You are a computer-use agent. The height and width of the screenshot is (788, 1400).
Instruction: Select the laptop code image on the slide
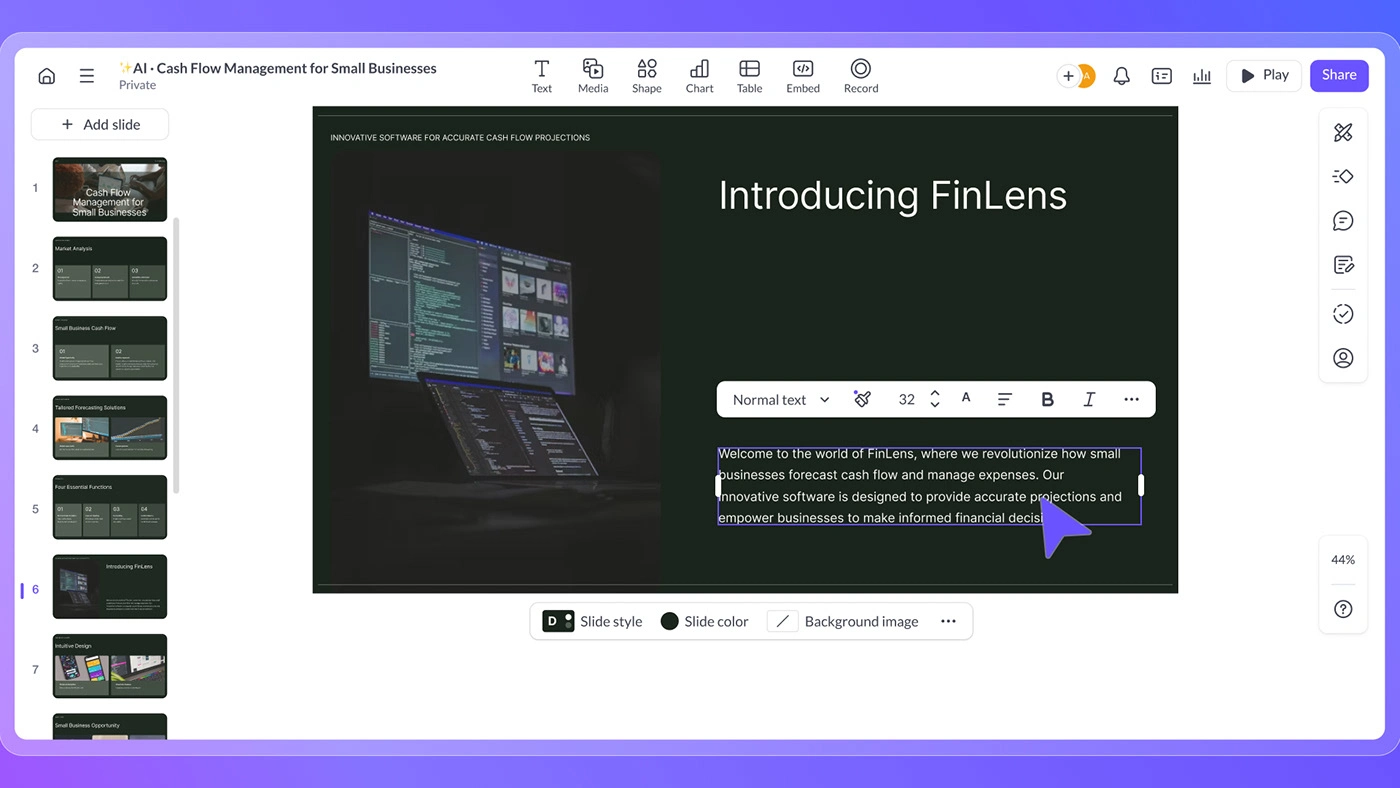click(x=495, y=368)
